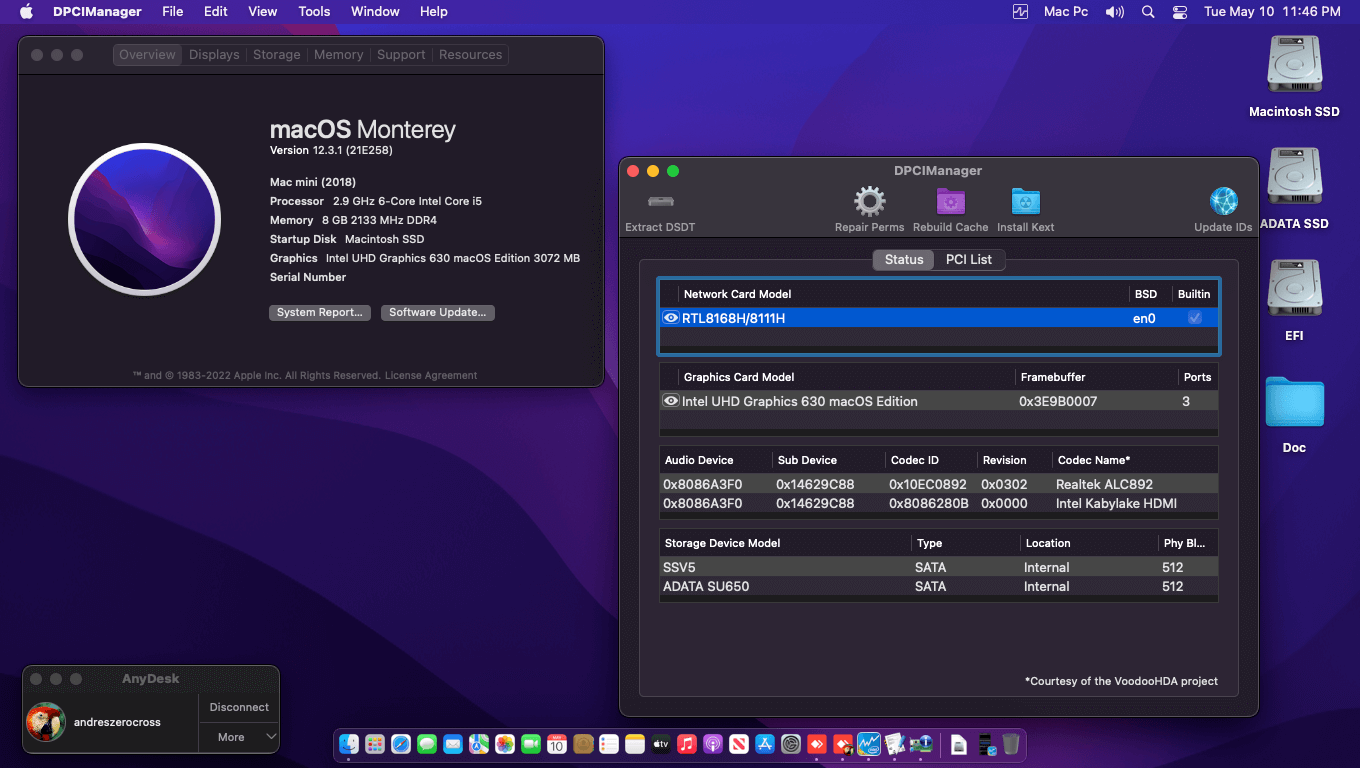Select the Repair Perms gear icon
This screenshot has height=768, width=1360.
(869, 202)
